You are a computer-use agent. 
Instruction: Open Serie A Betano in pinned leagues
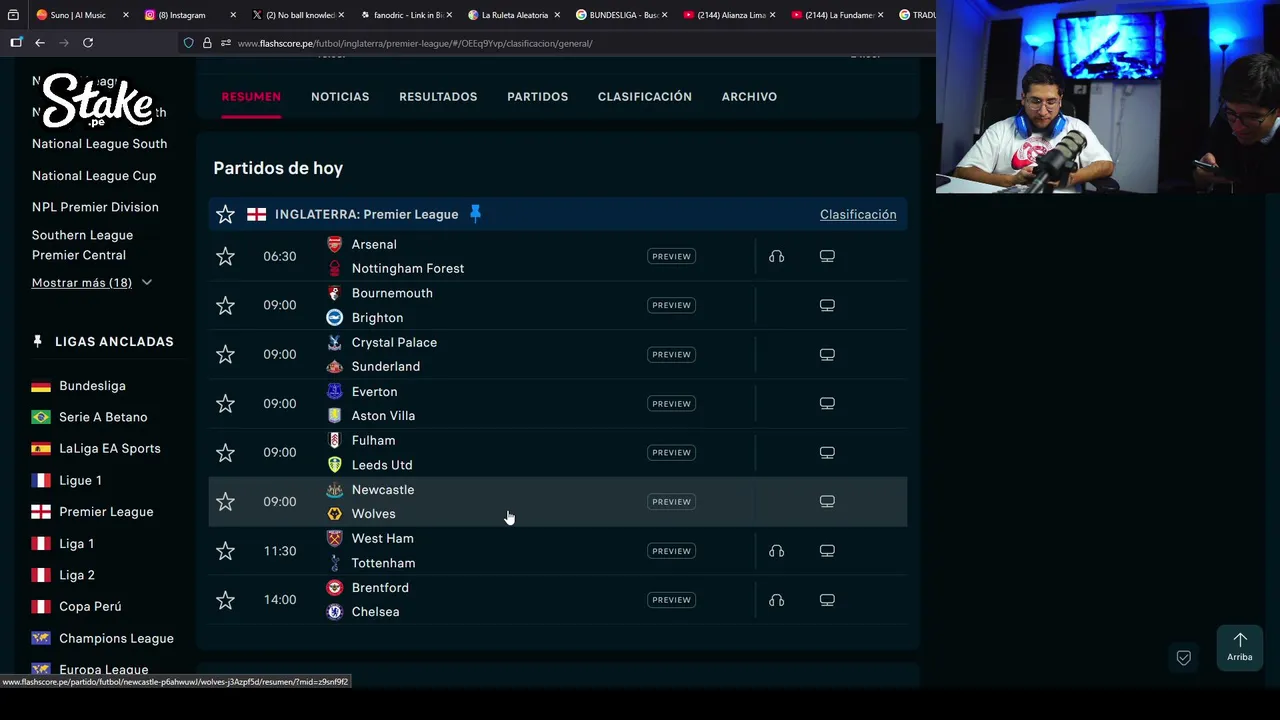click(x=103, y=417)
